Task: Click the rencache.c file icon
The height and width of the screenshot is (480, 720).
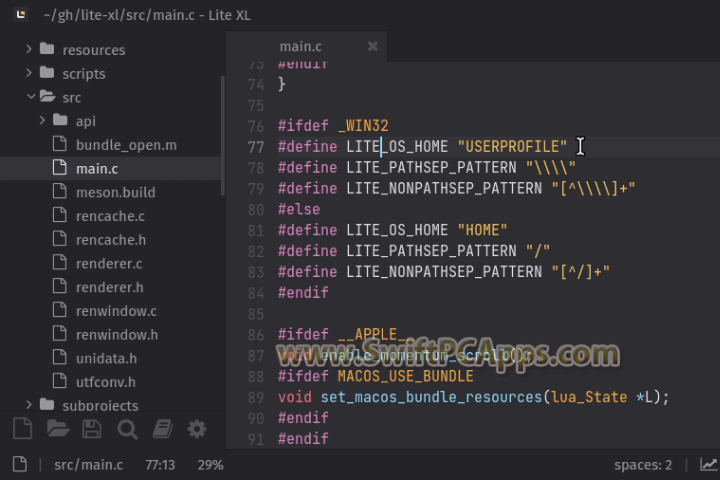Action: coord(60,215)
